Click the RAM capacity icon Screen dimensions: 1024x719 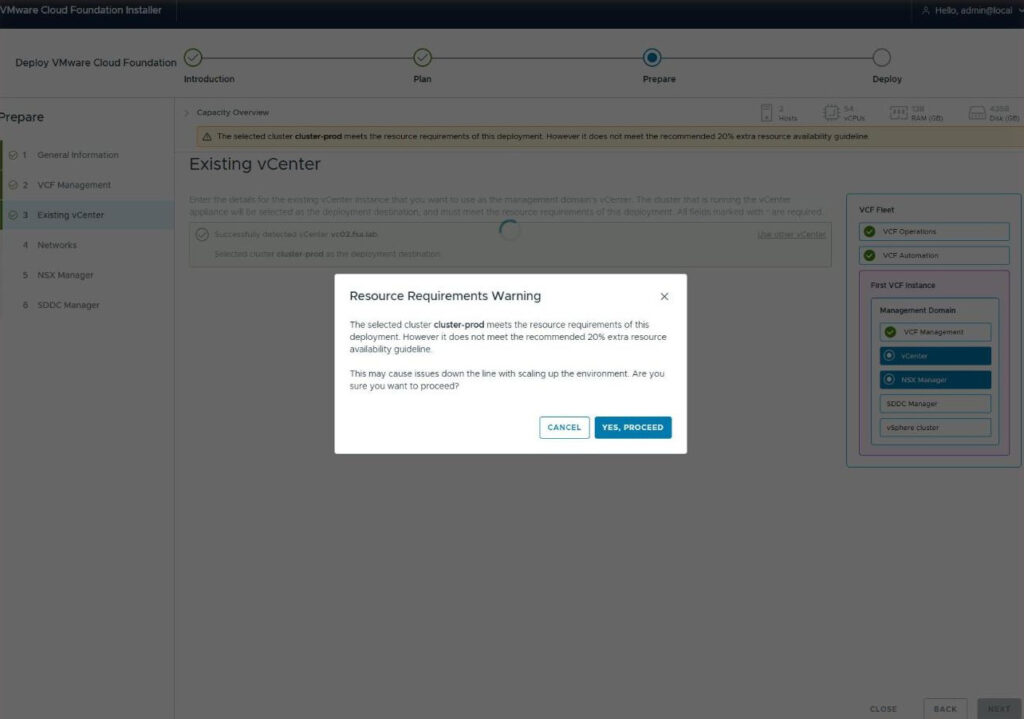point(898,113)
